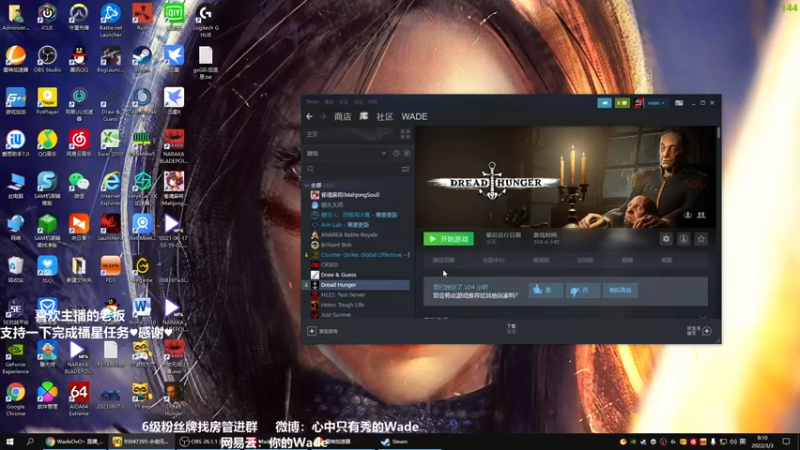Image resolution: width=800 pixels, height=450 pixels.
Task: Go back with Steam back arrow
Action: coord(309,117)
